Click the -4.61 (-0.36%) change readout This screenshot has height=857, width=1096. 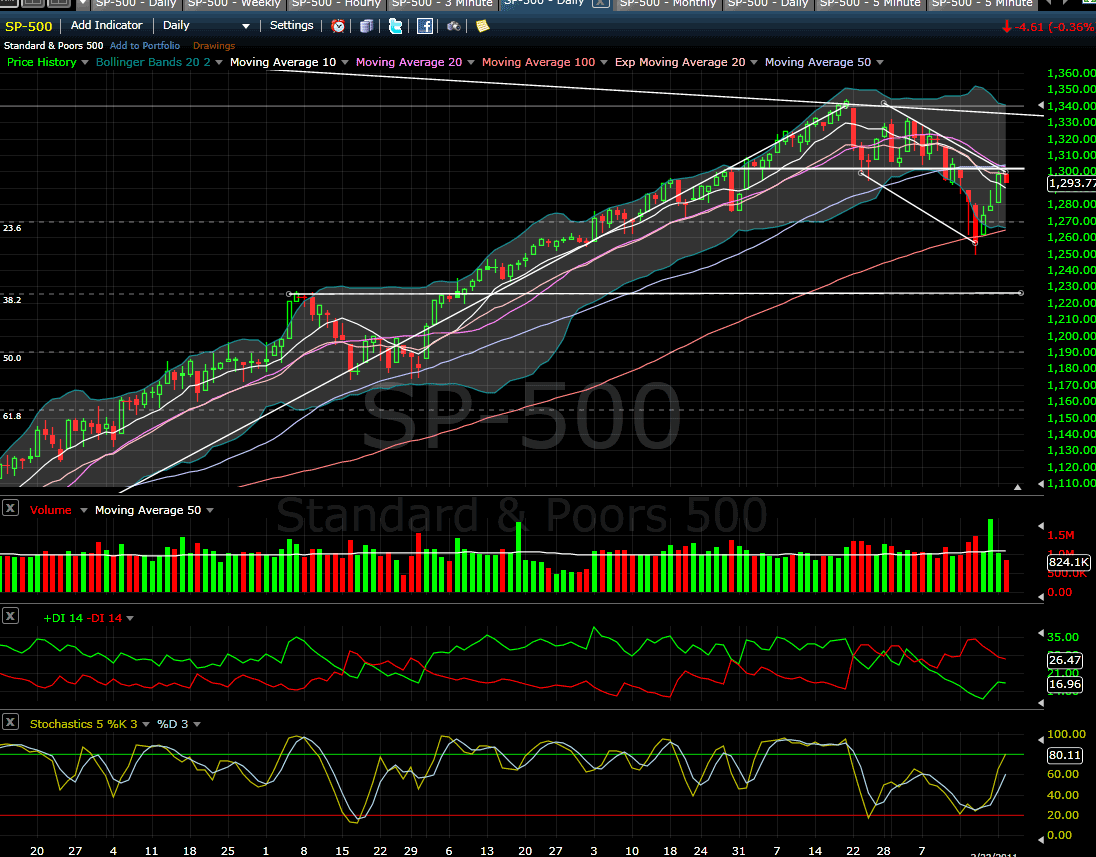(x=1048, y=27)
